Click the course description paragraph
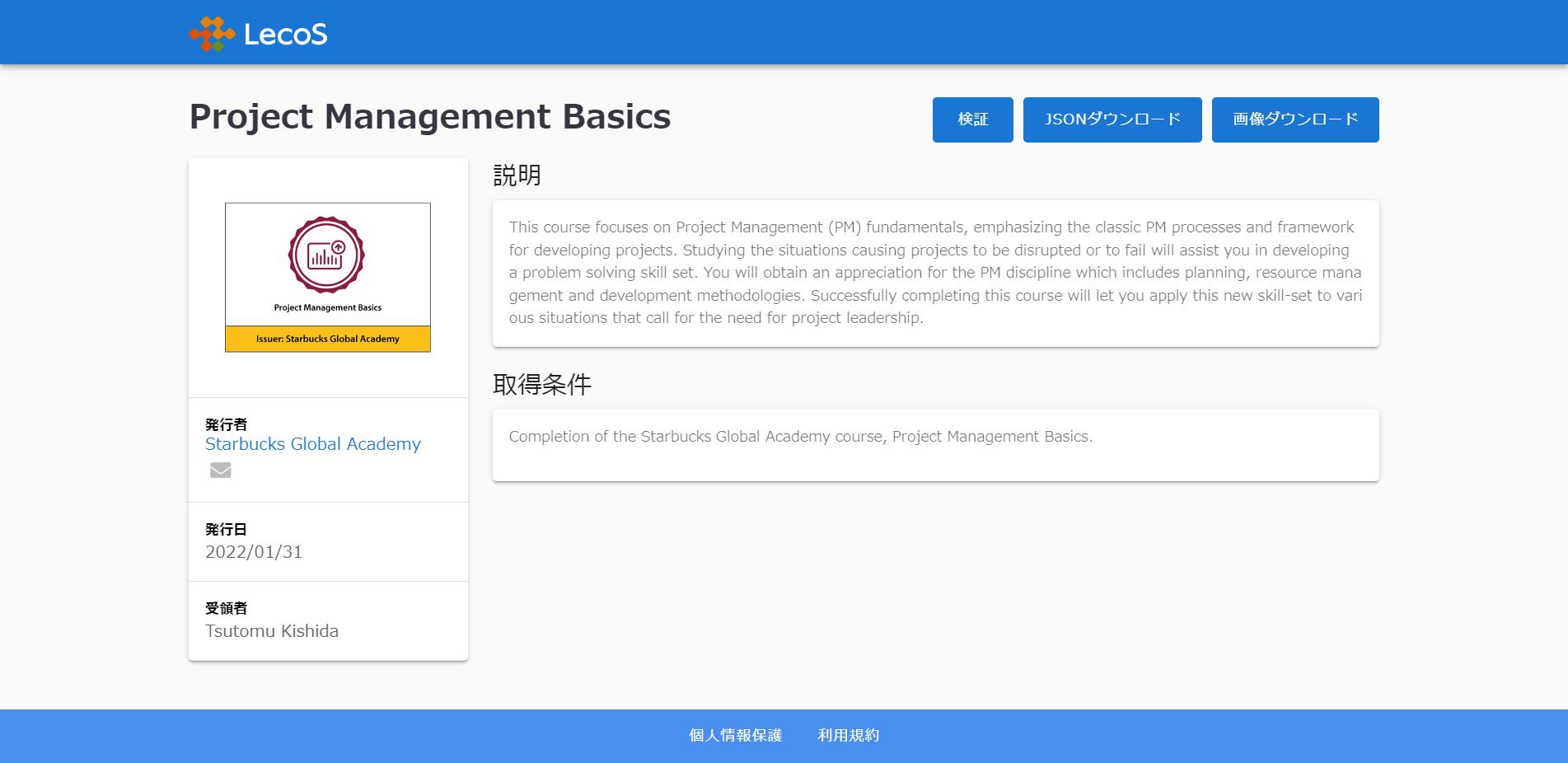Viewport: 1568px width, 763px height. coord(935,273)
